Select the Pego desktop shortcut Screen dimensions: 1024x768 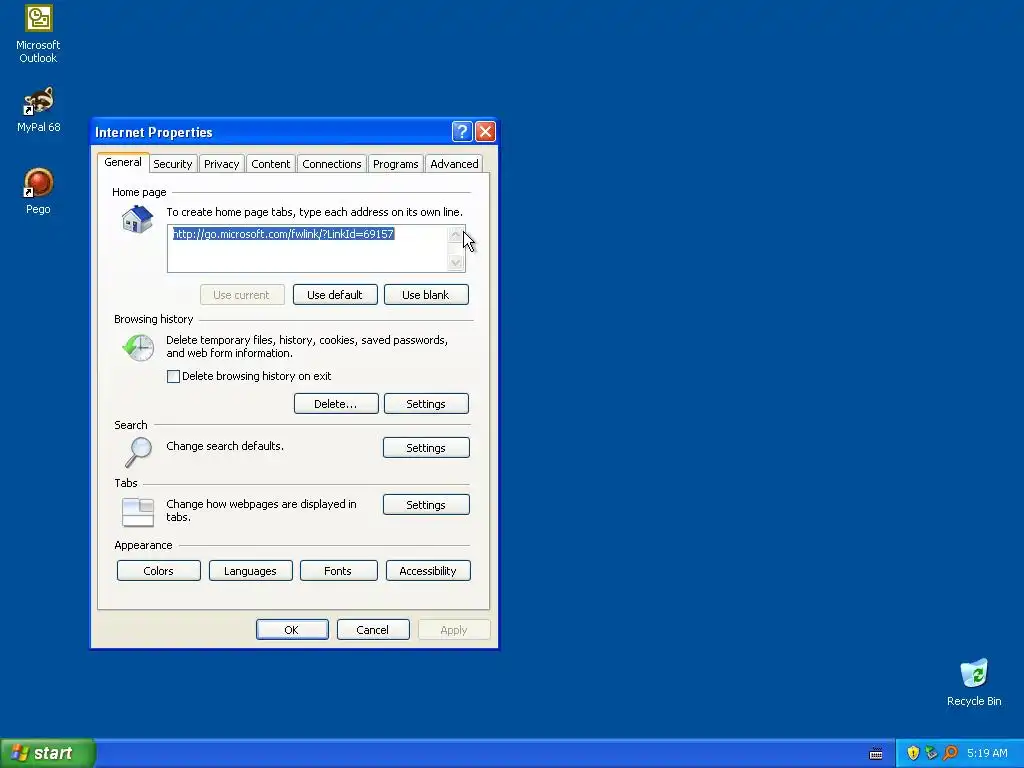point(38,191)
